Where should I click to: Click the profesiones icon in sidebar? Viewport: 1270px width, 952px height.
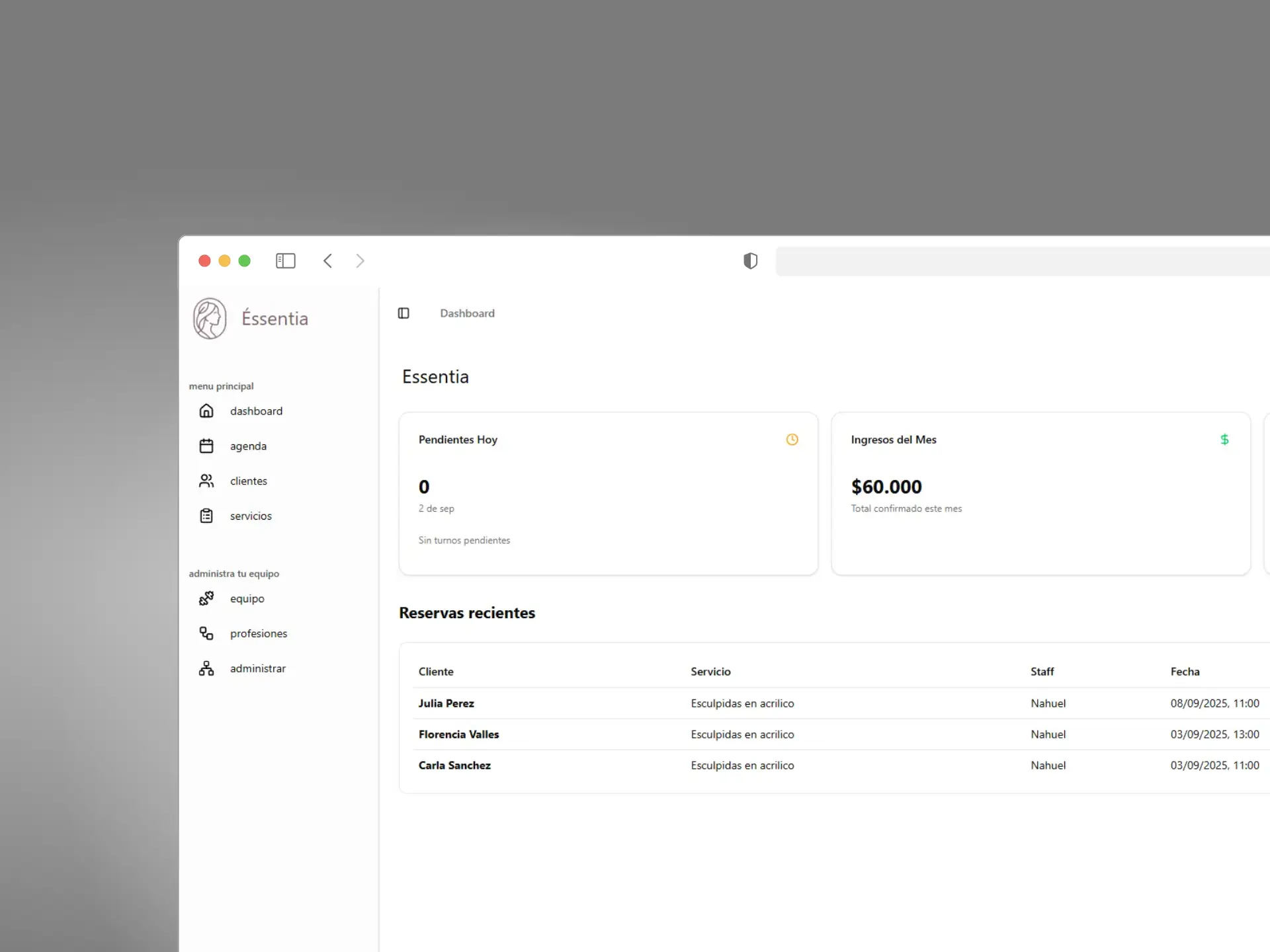[206, 633]
